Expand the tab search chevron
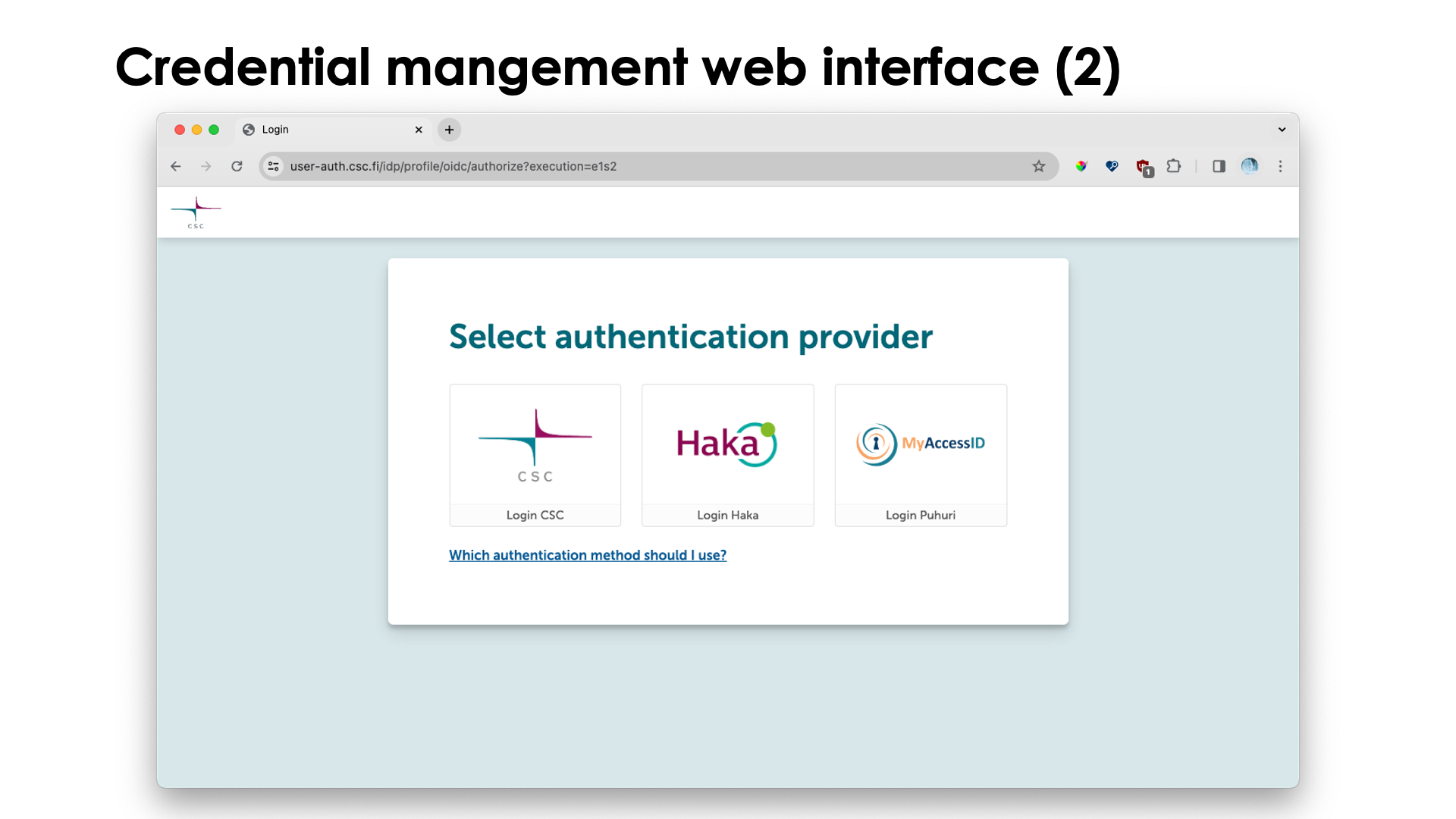 click(1282, 130)
